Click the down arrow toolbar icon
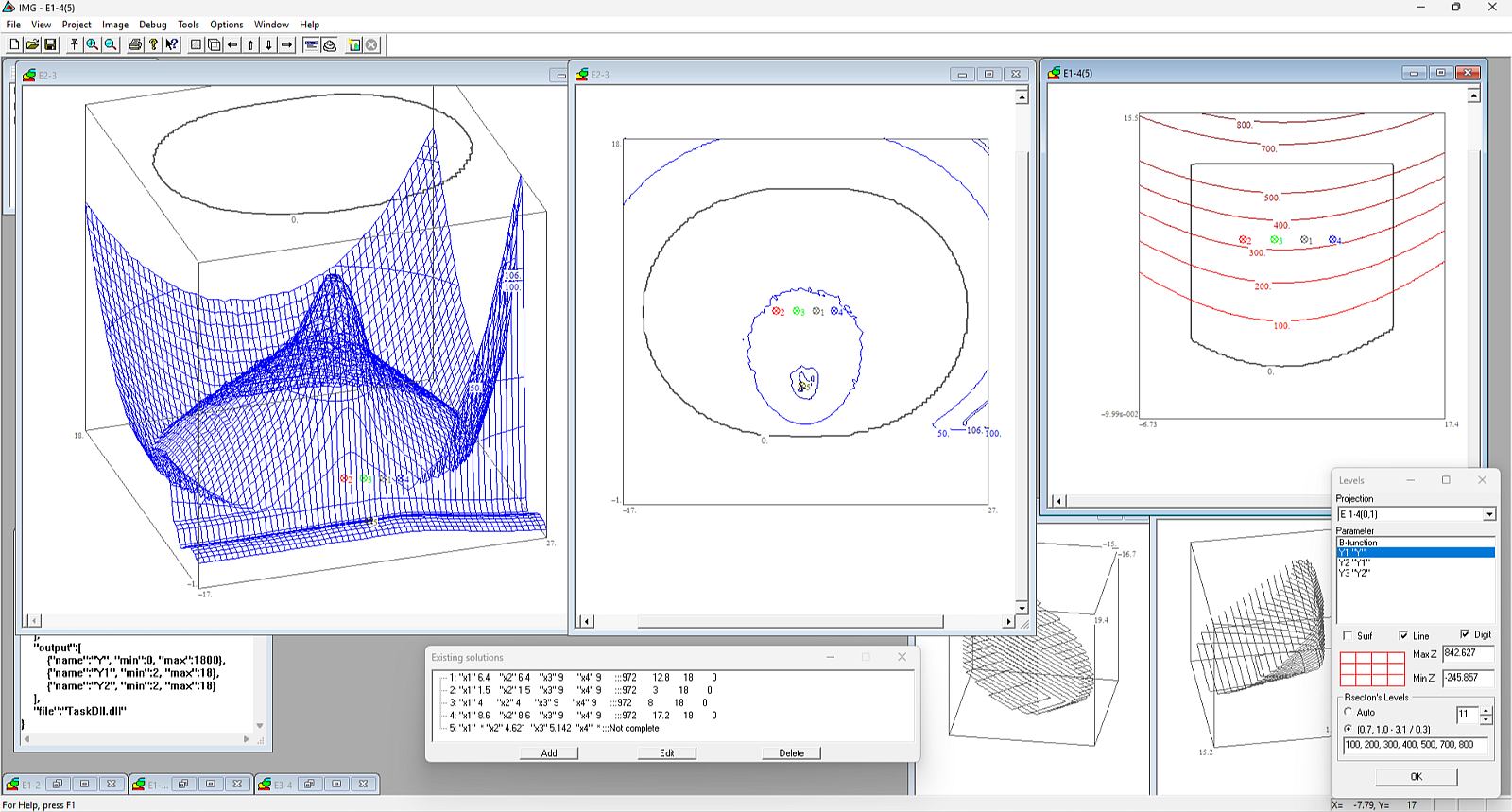1512x812 pixels. (269, 44)
